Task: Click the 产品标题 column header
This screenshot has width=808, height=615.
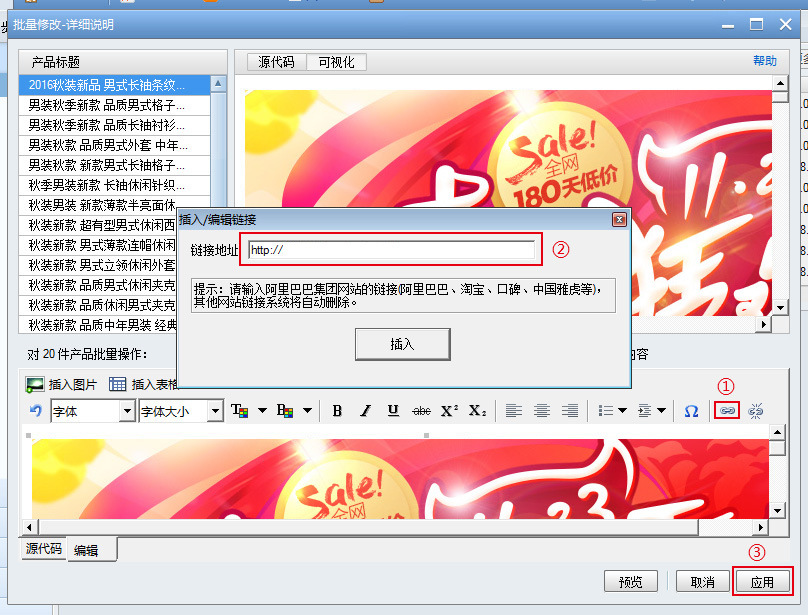Action: tap(123, 62)
